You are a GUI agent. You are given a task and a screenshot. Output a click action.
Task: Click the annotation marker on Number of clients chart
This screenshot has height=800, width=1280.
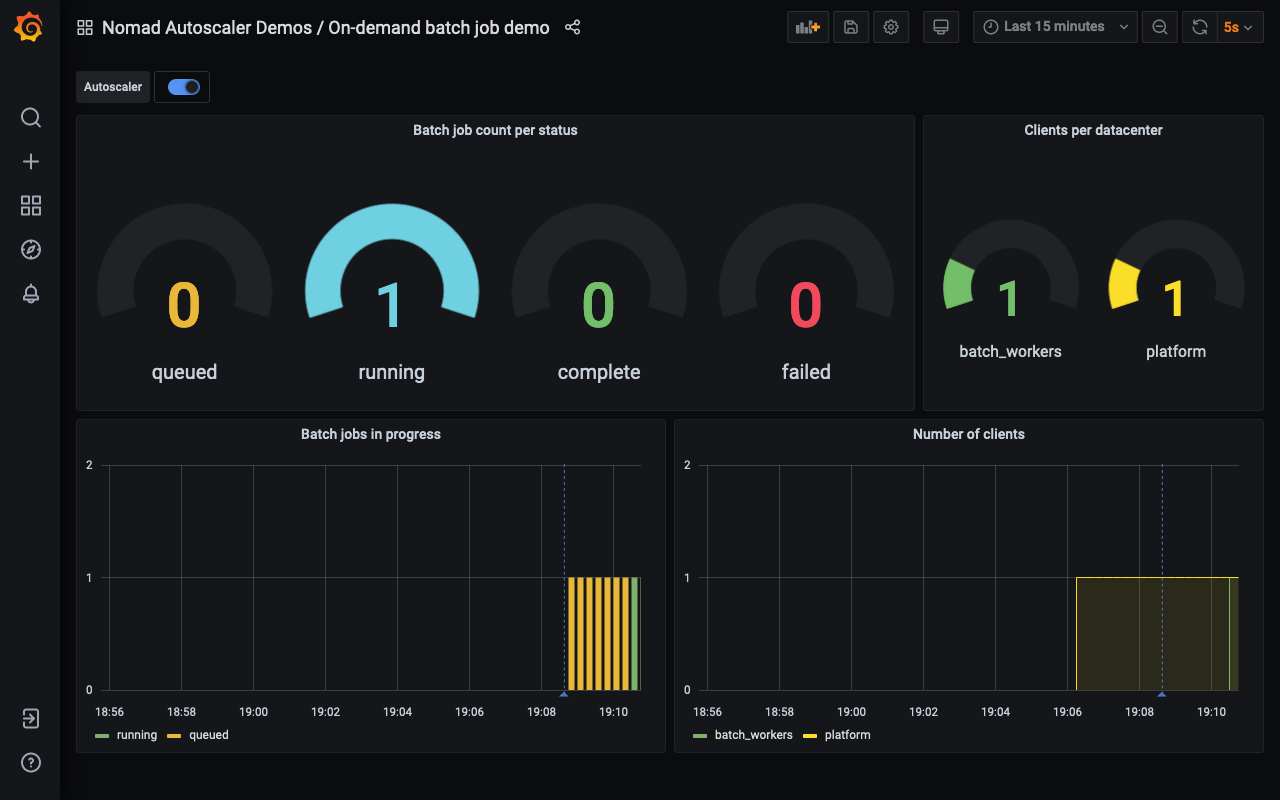[x=1162, y=693]
